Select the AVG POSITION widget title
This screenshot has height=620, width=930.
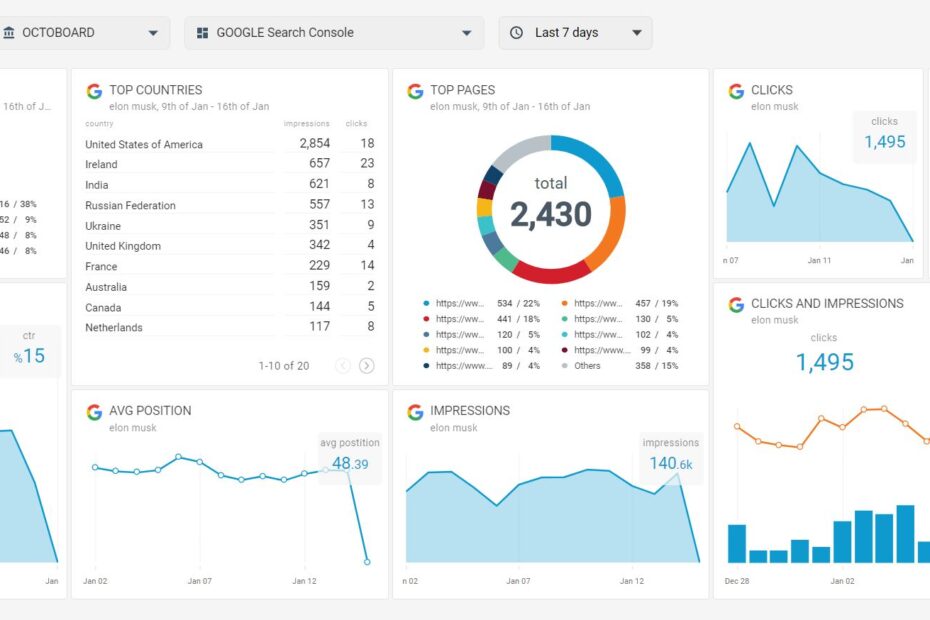[150, 411]
